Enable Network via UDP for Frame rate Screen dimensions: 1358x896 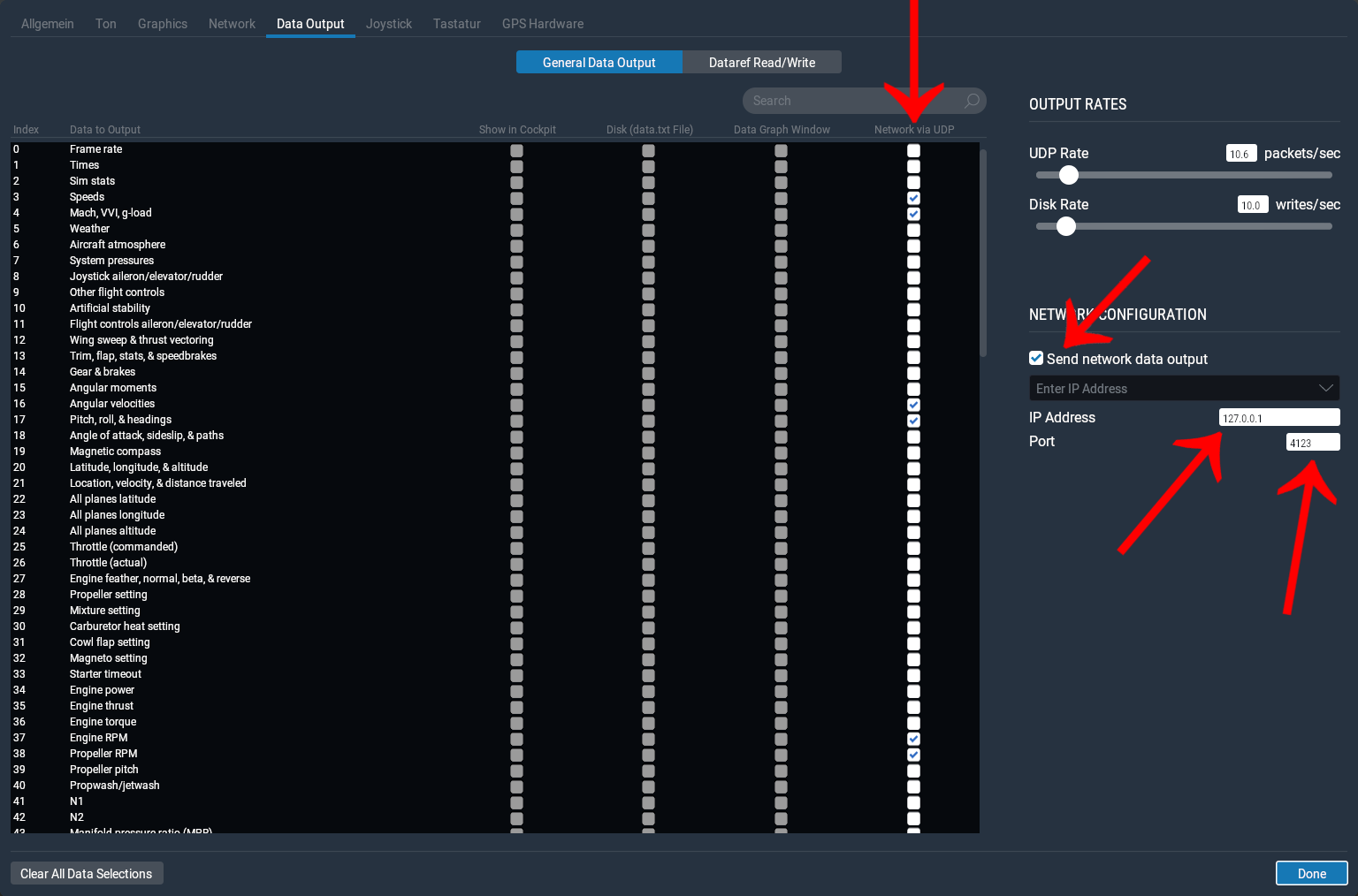913,150
